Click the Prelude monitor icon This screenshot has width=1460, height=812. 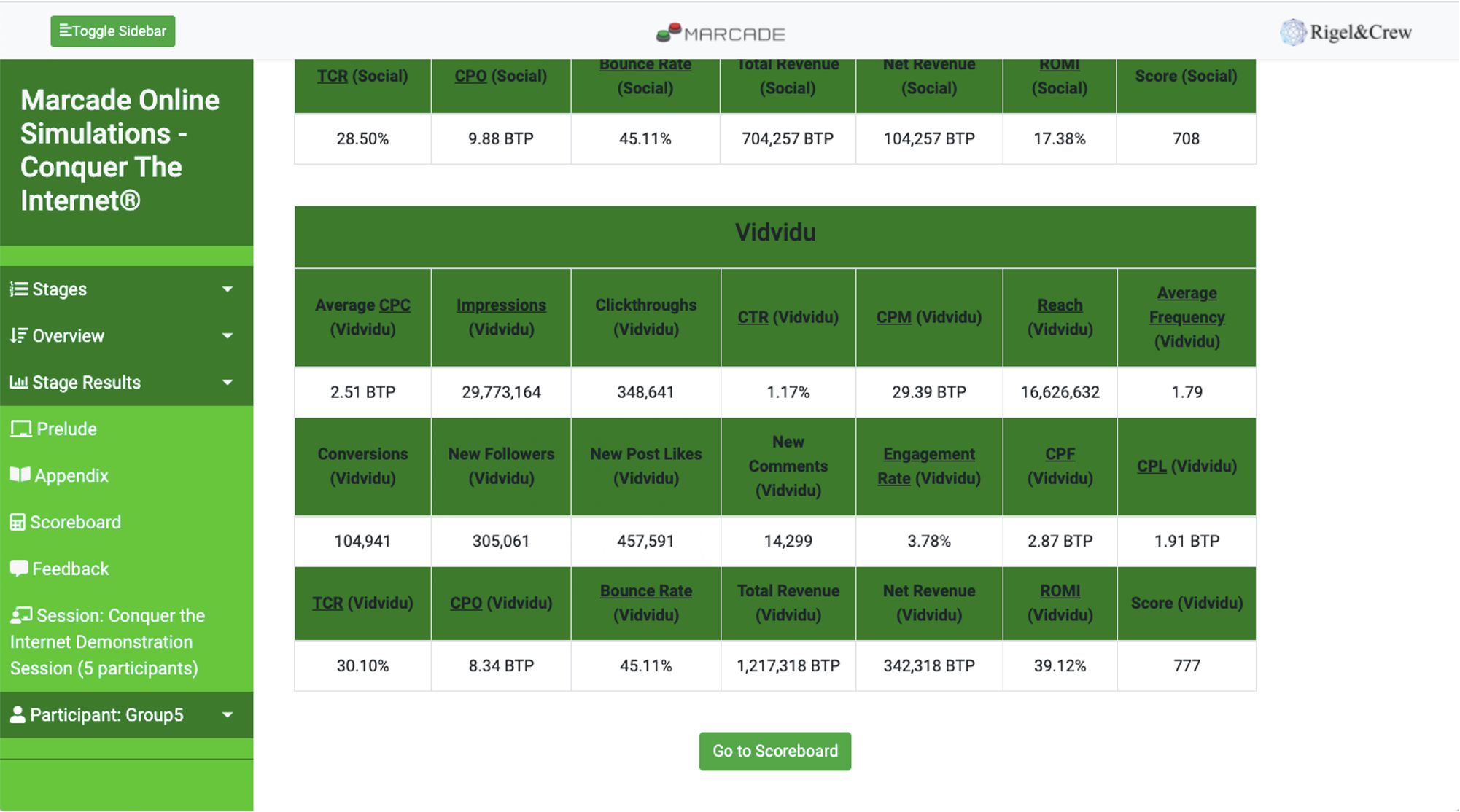(x=21, y=429)
